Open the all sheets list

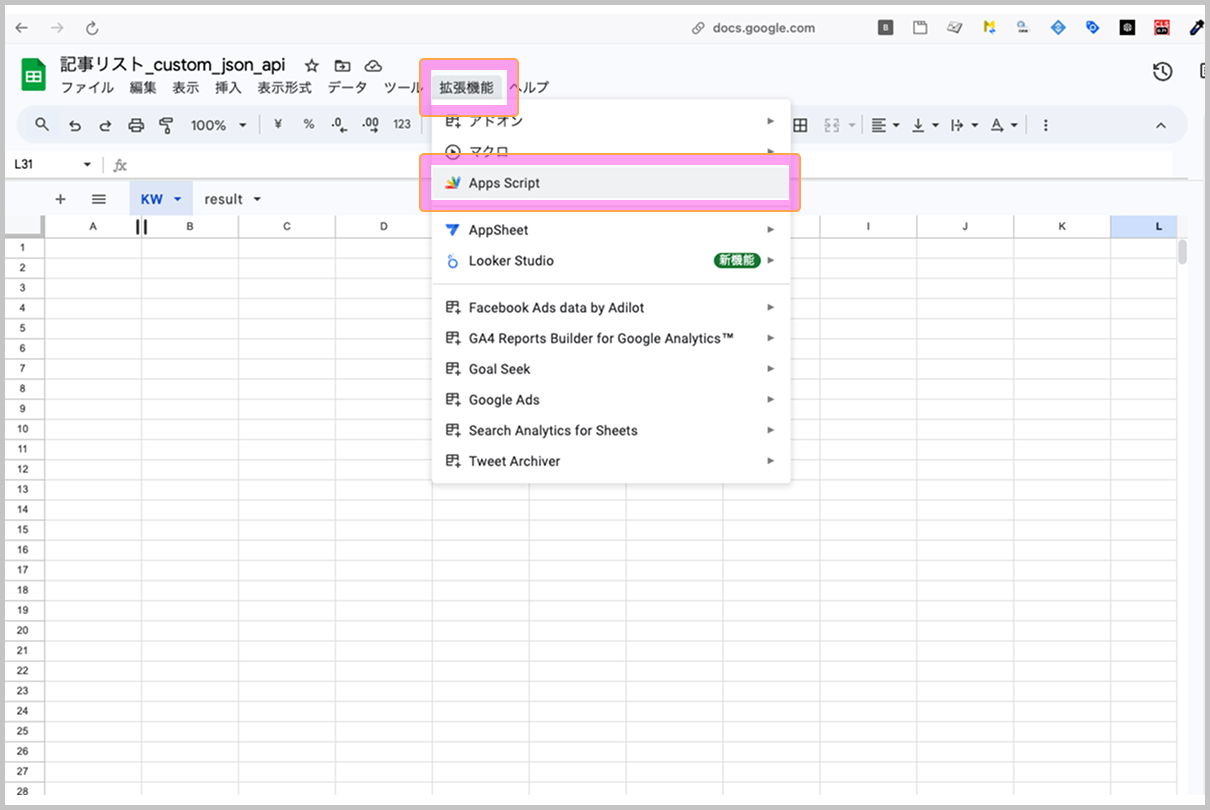pos(98,199)
